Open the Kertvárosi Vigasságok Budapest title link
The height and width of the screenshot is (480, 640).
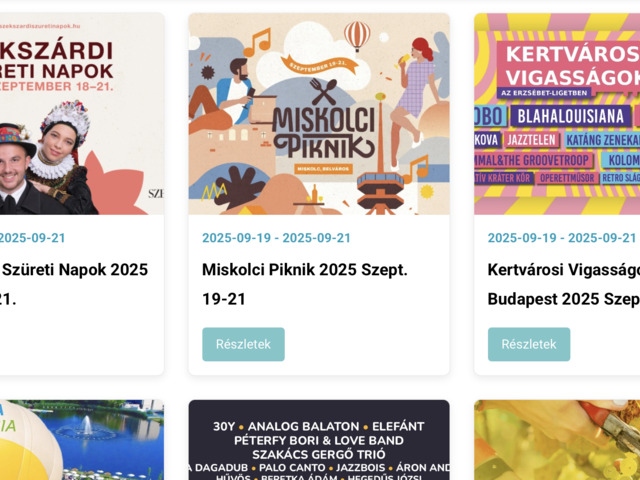(x=564, y=284)
